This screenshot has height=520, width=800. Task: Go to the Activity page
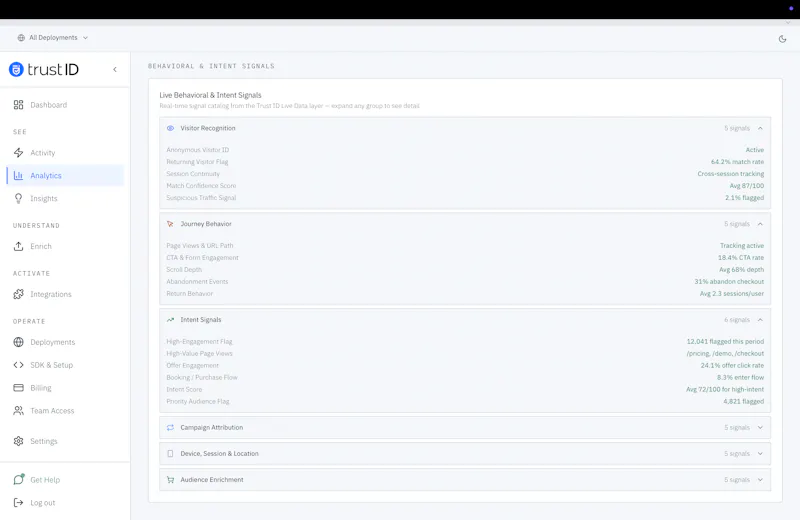click(65, 153)
